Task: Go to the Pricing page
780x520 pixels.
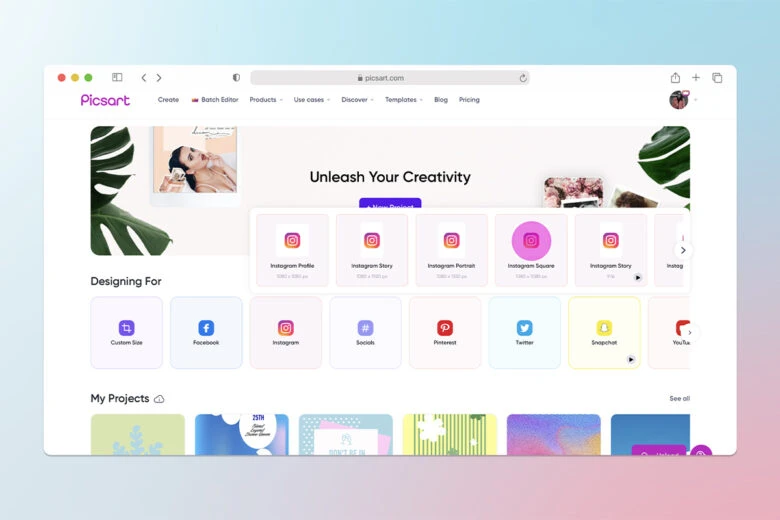Action: click(x=469, y=100)
